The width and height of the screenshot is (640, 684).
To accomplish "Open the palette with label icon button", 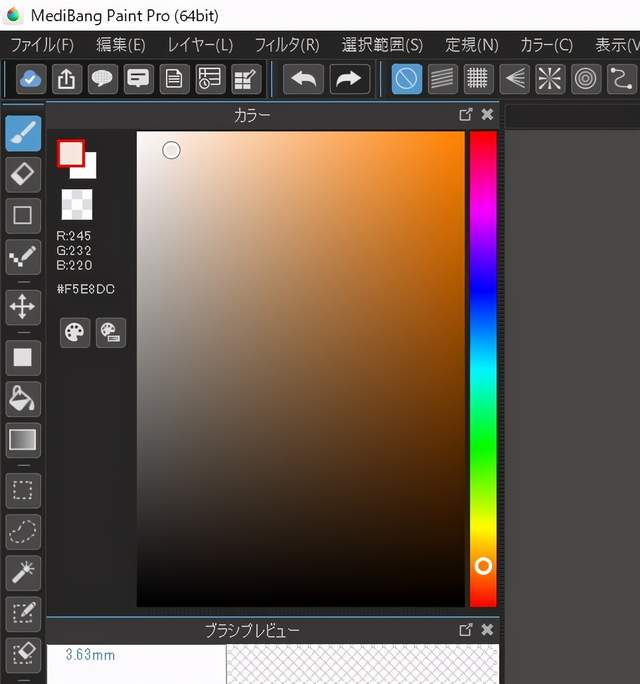I will coord(111,333).
